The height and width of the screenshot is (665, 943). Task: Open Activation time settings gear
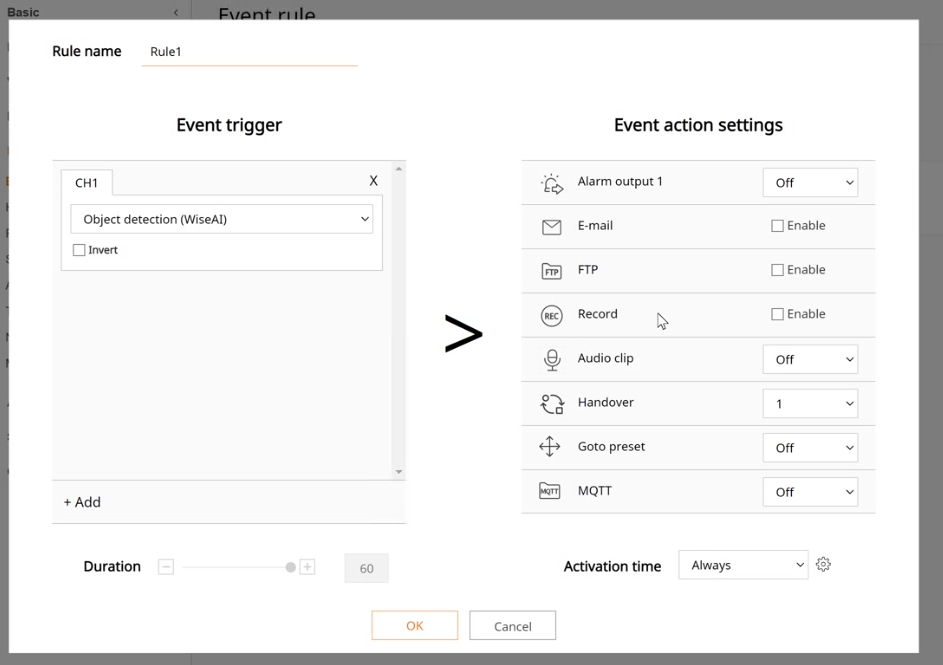[x=823, y=565]
